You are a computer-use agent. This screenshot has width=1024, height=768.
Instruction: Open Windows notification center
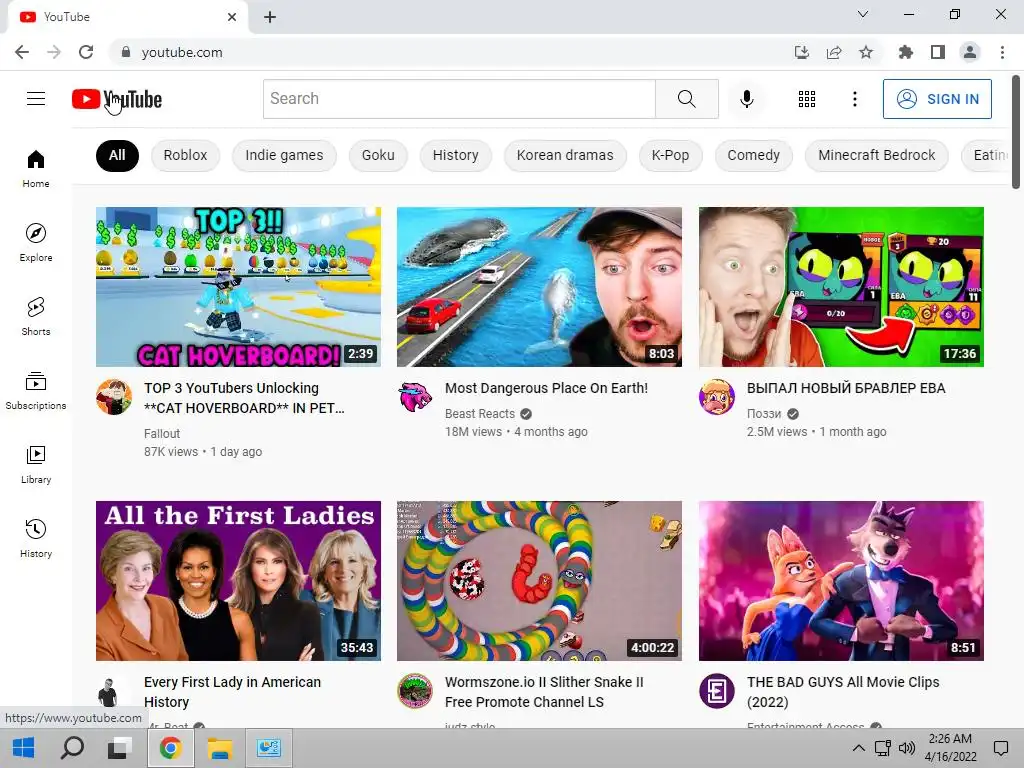(x=1000, y=748)
